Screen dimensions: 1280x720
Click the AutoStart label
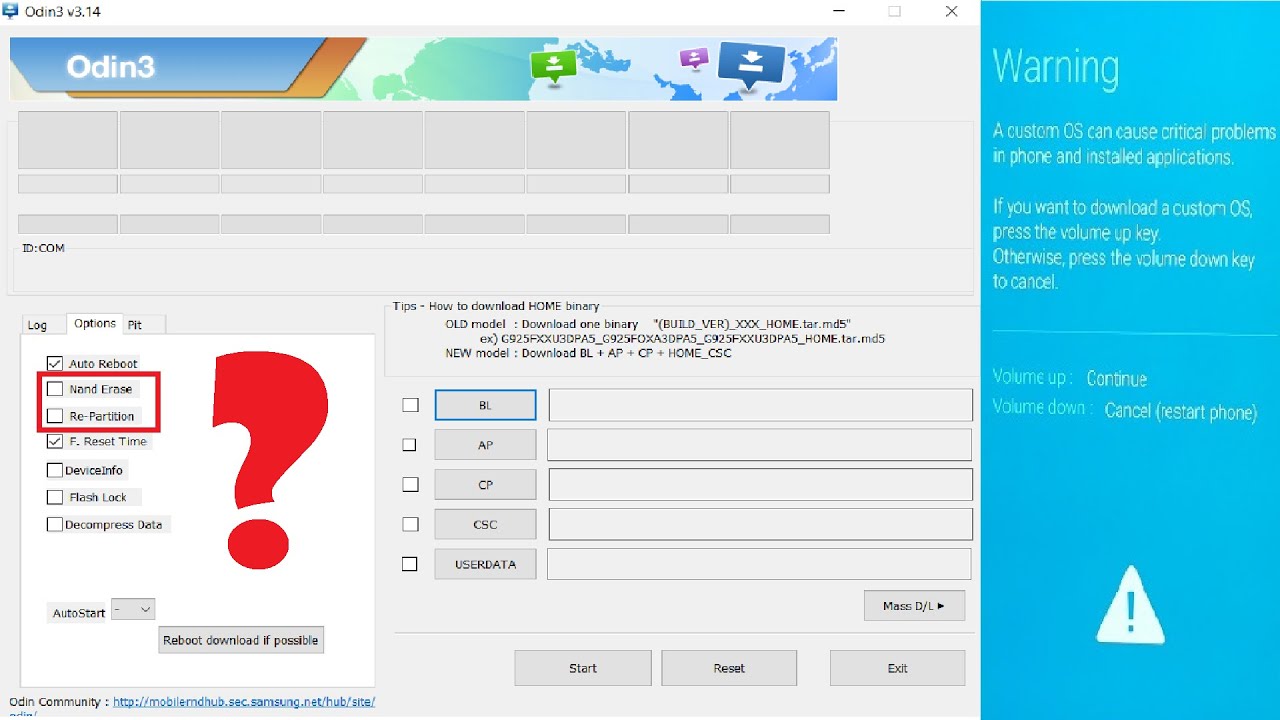click(x=79, y=613)
